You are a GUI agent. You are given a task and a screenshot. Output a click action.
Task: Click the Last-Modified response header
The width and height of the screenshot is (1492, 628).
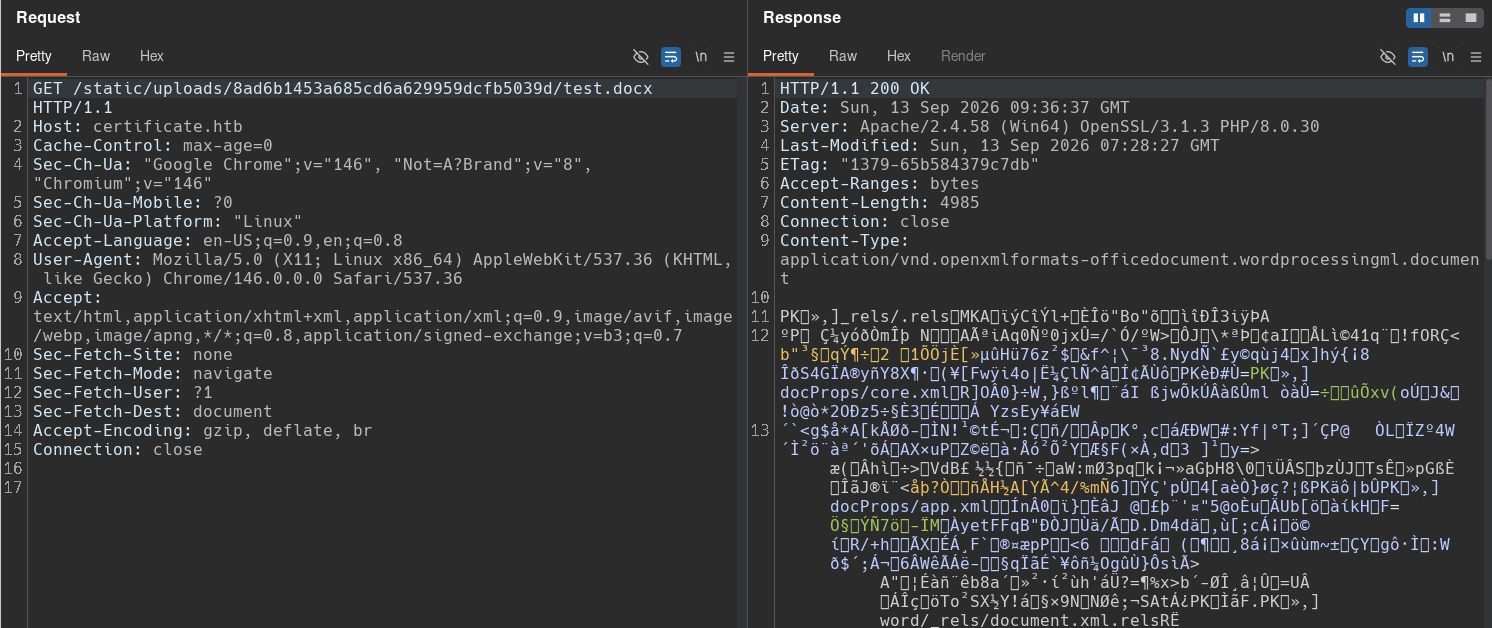point(1000,146)
